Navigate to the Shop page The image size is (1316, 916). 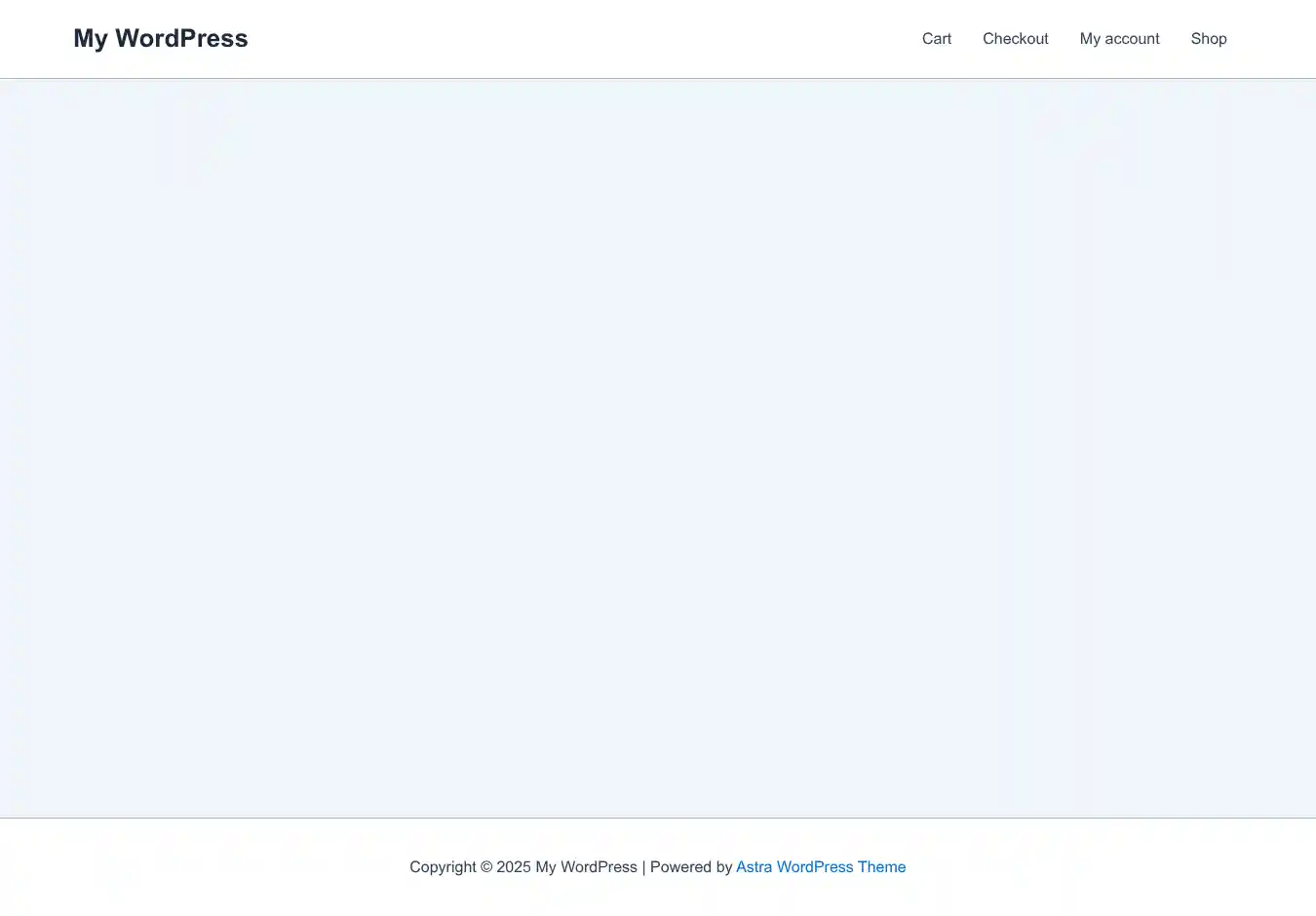[x=1208, y=39]
